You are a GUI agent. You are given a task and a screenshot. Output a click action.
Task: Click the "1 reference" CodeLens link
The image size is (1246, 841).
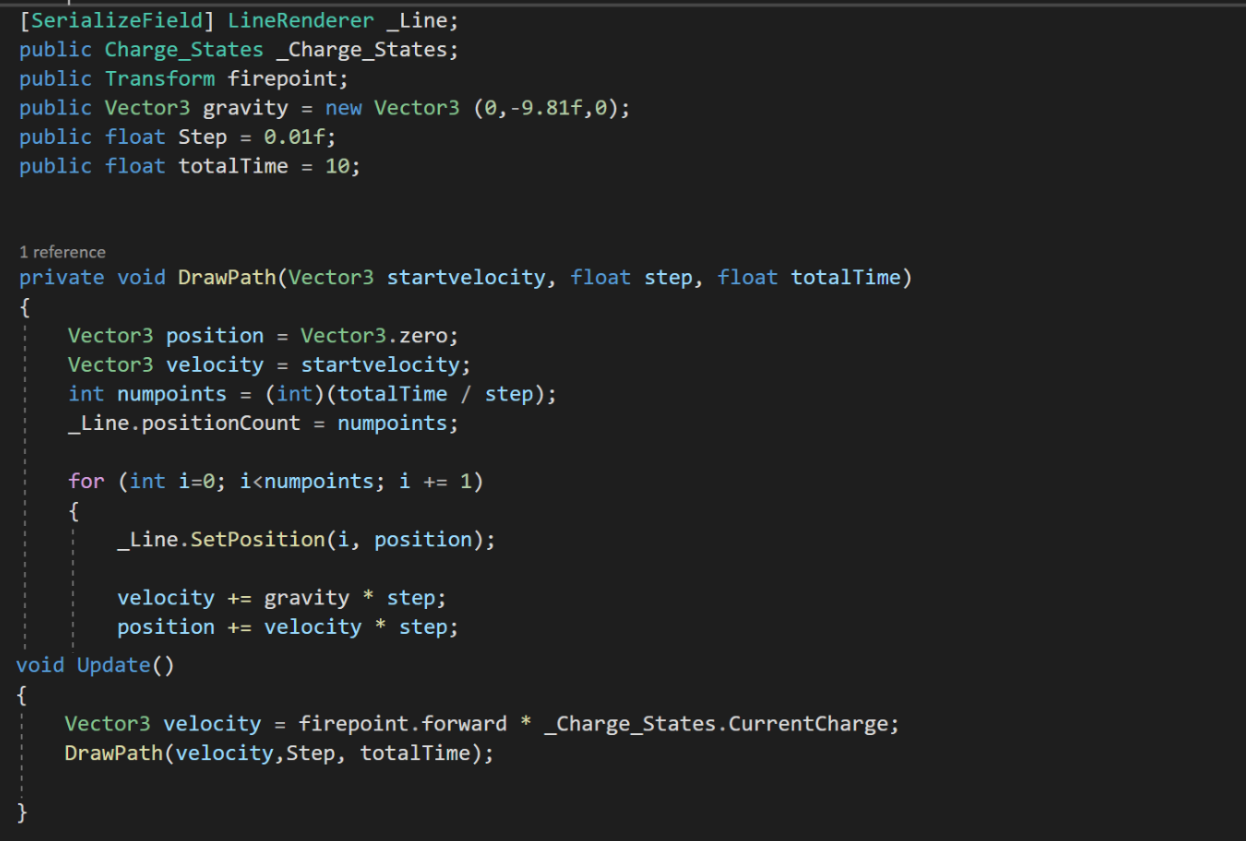(x=62, y=252)
